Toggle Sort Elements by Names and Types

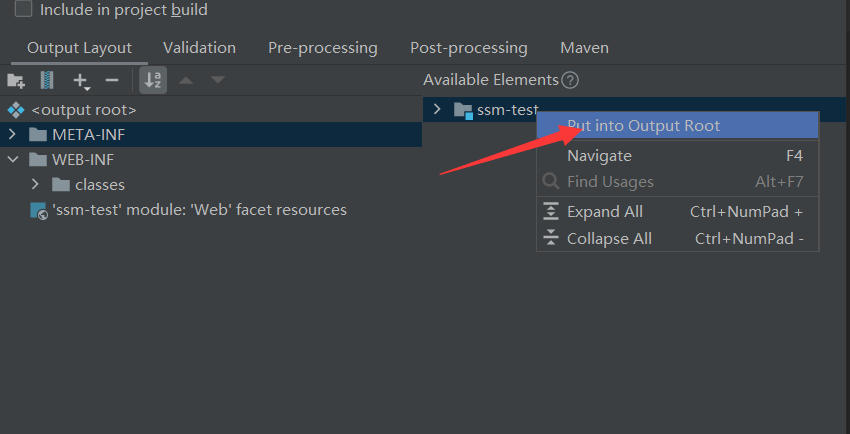pos(153,80)
